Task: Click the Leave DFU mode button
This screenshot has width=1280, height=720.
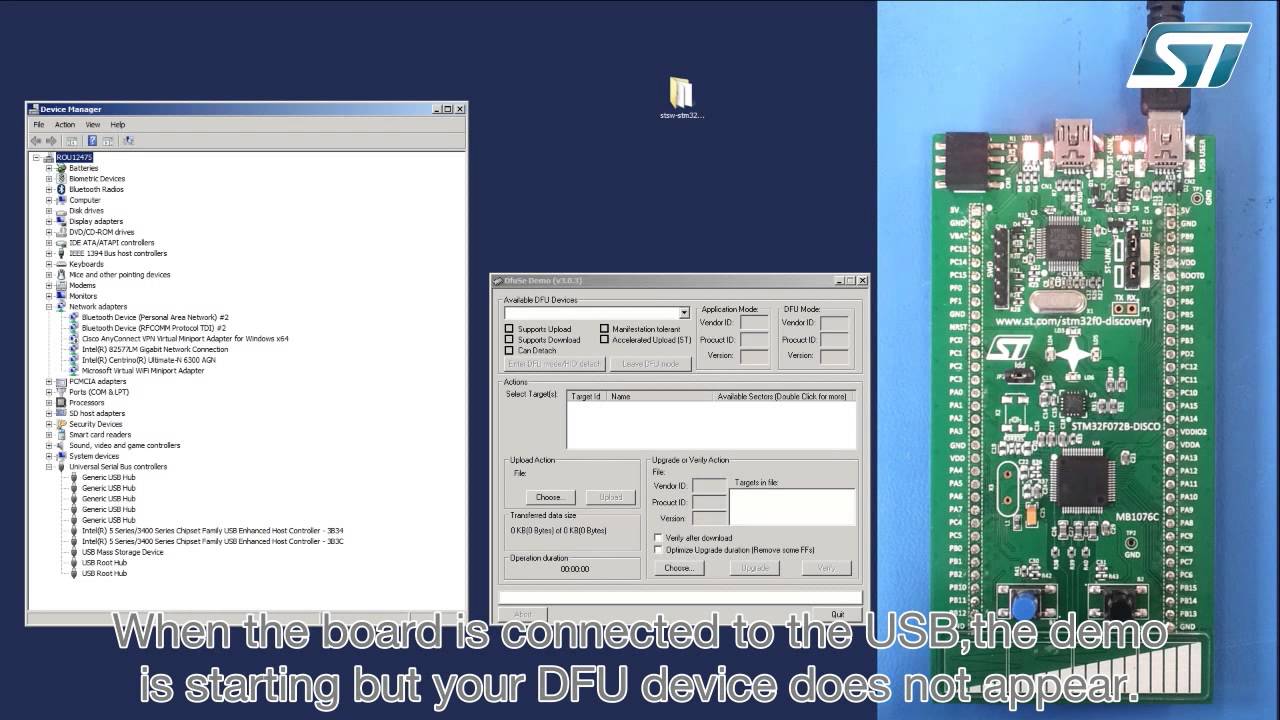Action: tap(651, 364)
